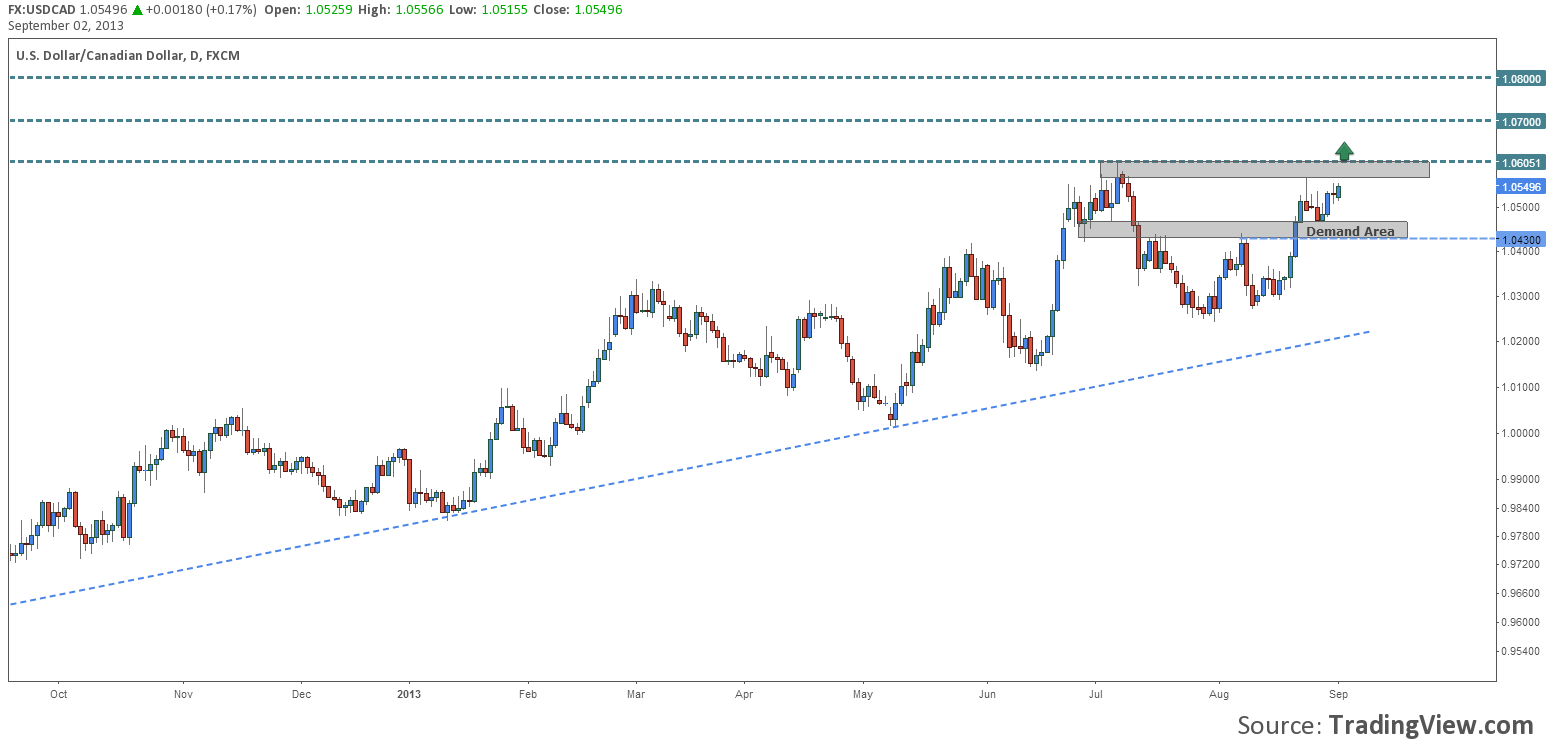Click the 1.00000 price axis label
The width and height of the screenshot is (1548, 752).
click(x=1519, y=433)
